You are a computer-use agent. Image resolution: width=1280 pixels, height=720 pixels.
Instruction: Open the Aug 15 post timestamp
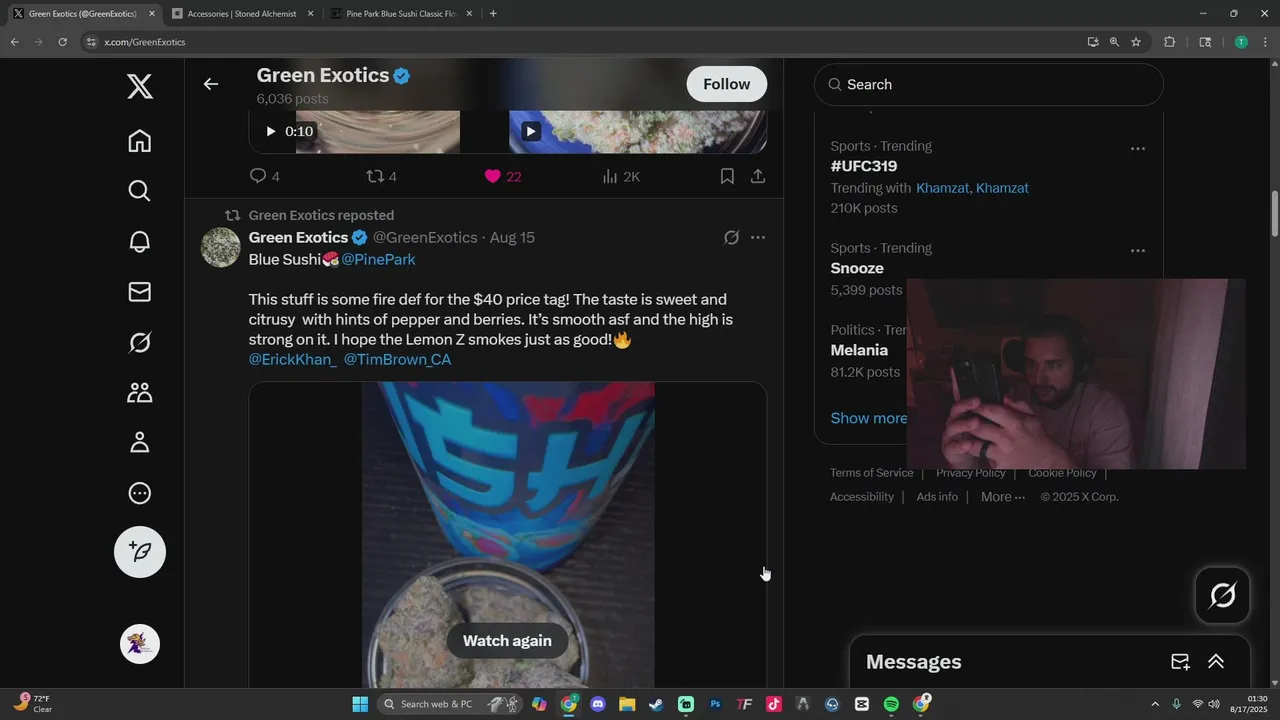tap(512, 237)
